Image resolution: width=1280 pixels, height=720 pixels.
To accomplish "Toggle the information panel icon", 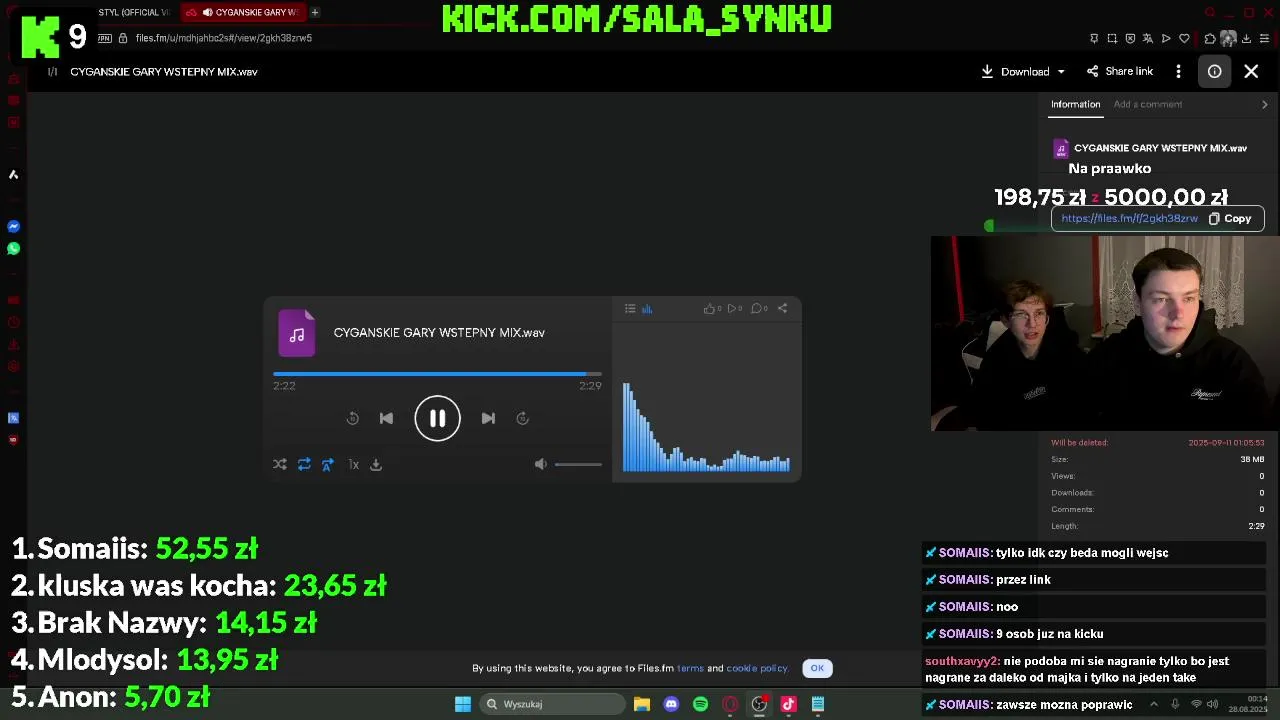I will 1214,72.
